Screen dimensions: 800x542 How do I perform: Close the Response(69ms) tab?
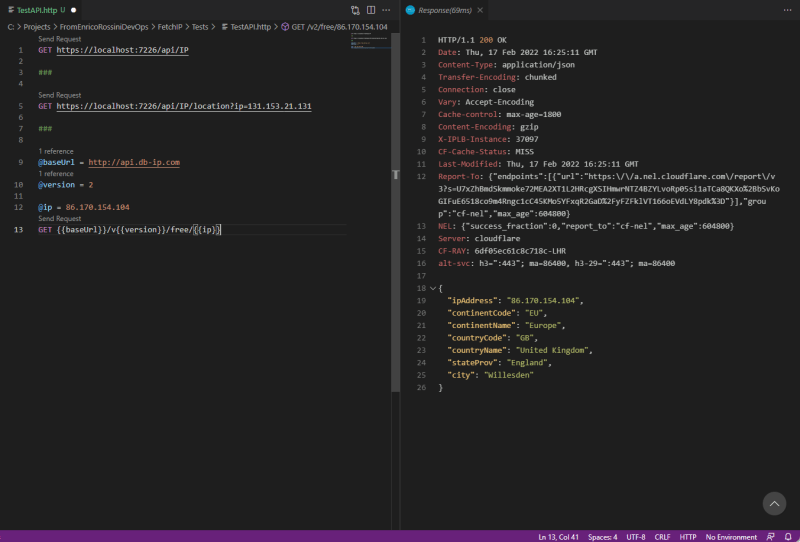pyautogui.click(x=480, y=10)
